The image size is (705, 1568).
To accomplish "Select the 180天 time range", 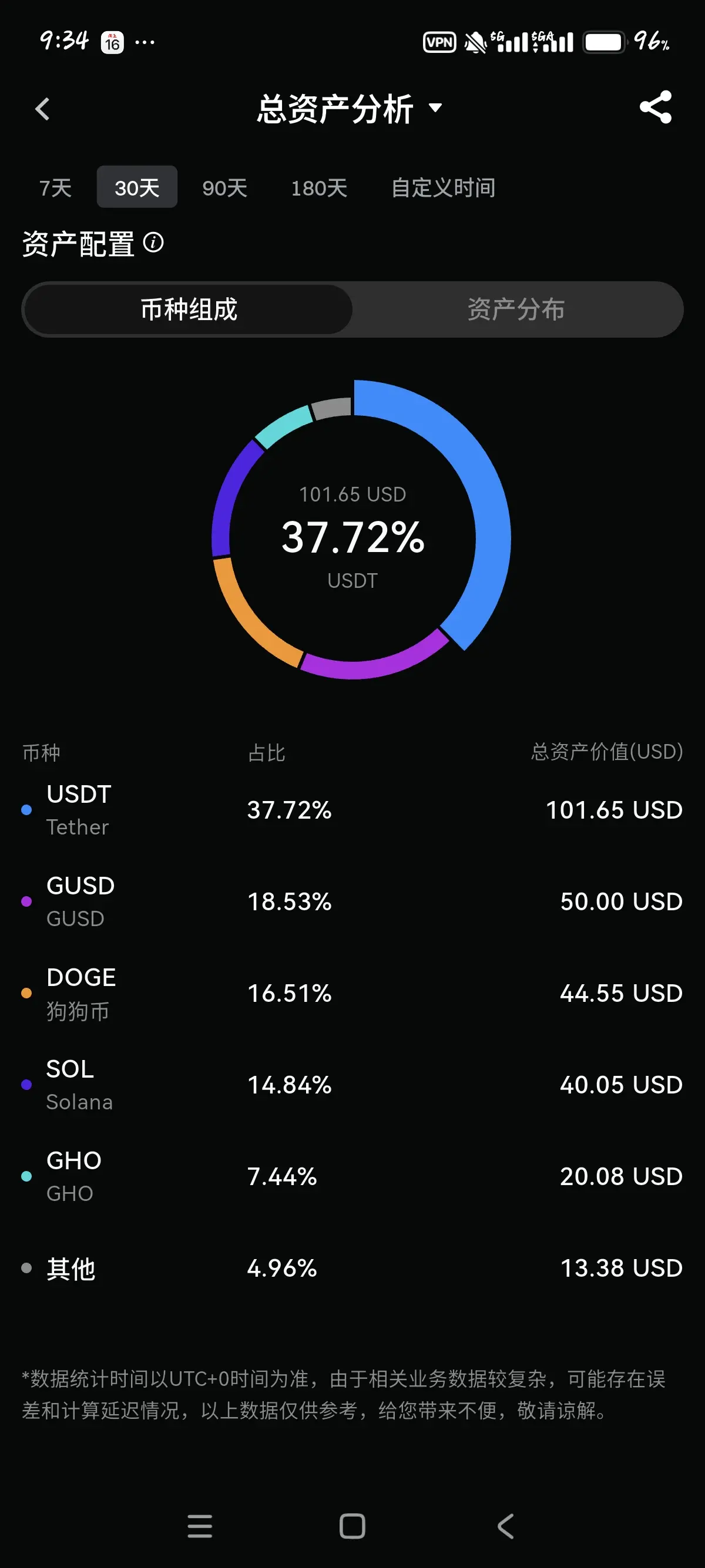I will (x=319, y=187).
